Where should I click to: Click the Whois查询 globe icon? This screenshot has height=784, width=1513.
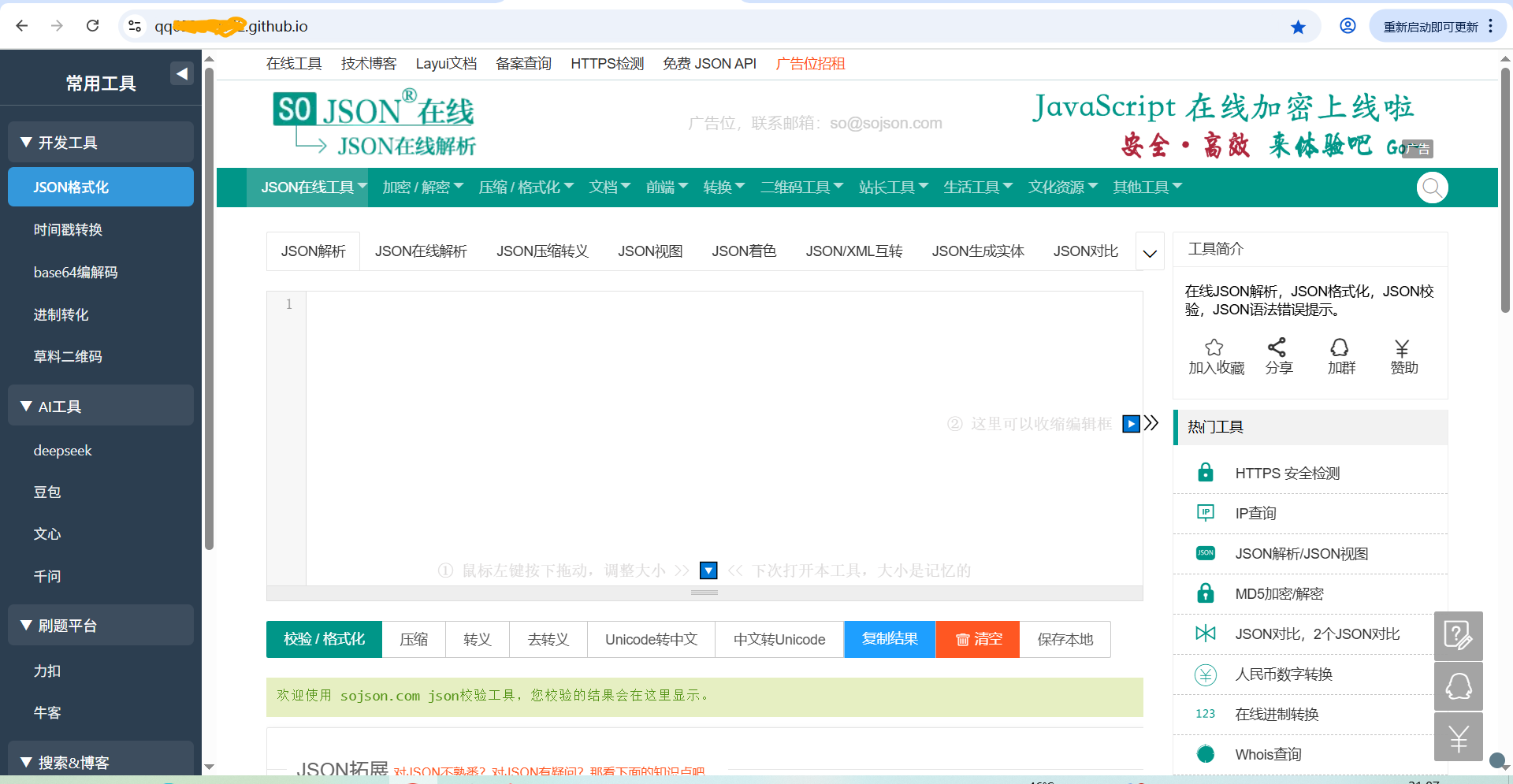[x=1206, y=754]
